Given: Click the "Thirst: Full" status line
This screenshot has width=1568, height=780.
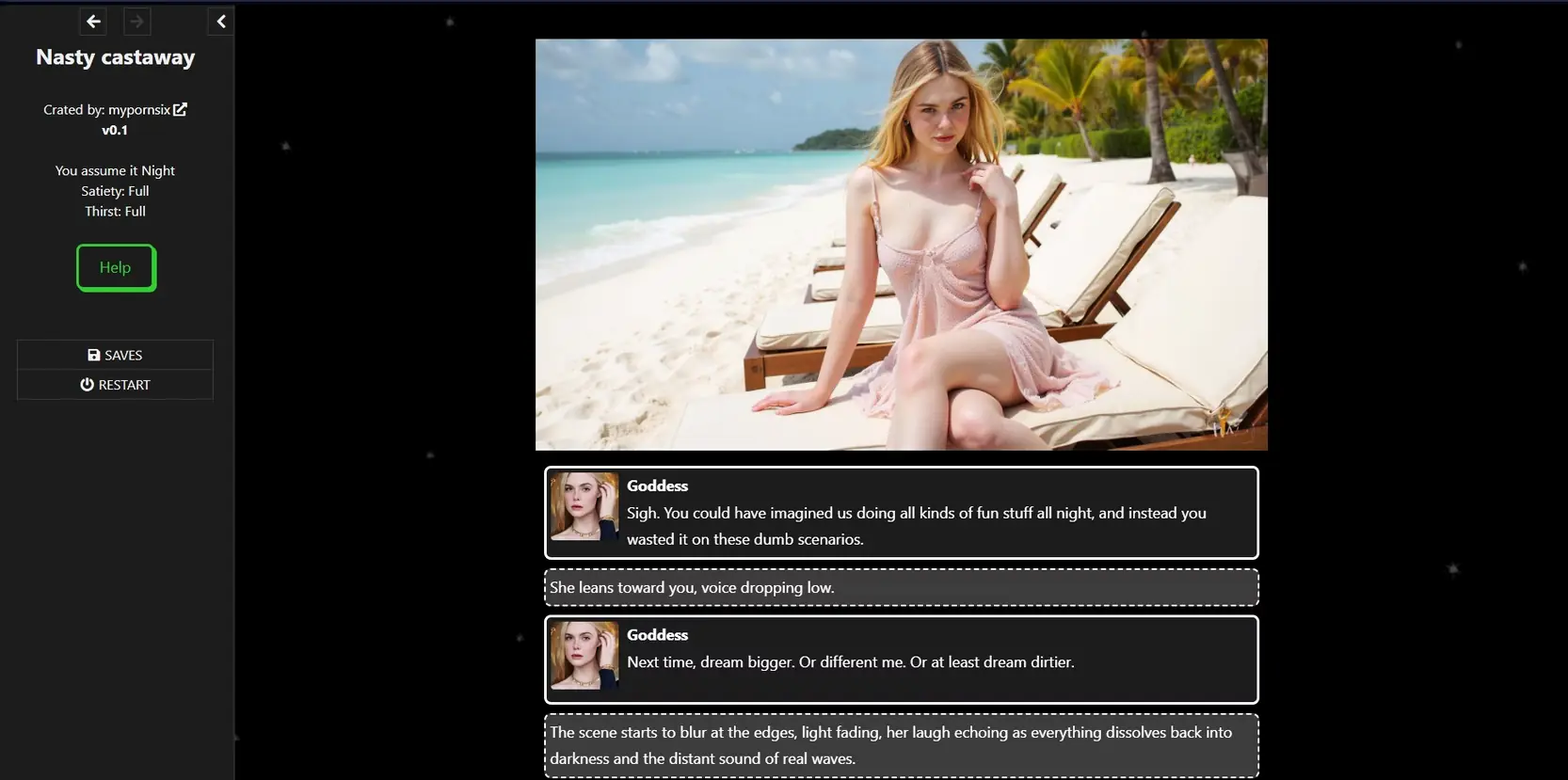Looking at the screenshot, I should click(115, 212).
